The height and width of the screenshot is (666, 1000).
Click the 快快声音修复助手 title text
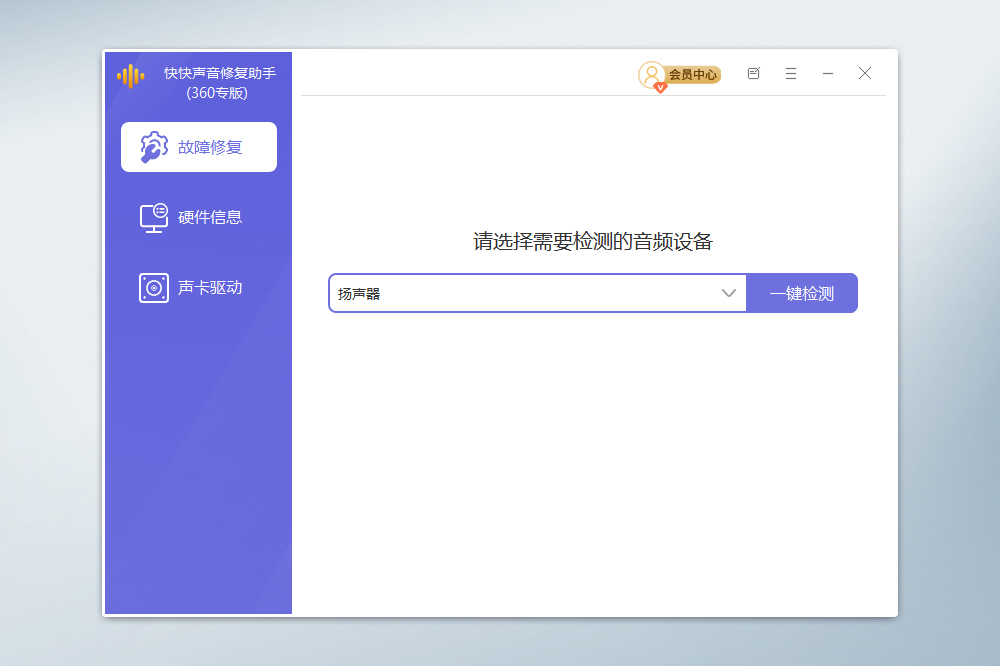coord(219,74)
